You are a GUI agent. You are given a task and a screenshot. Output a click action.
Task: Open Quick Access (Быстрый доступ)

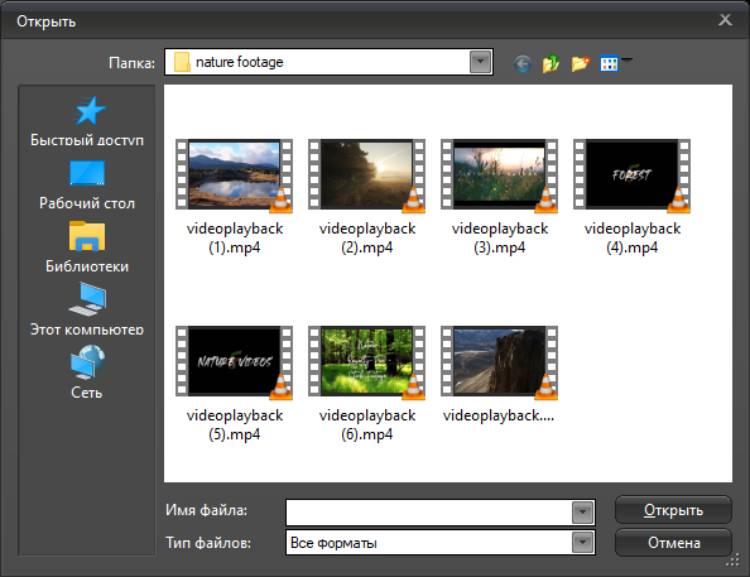pyautogui.click(x=87, y=121)
